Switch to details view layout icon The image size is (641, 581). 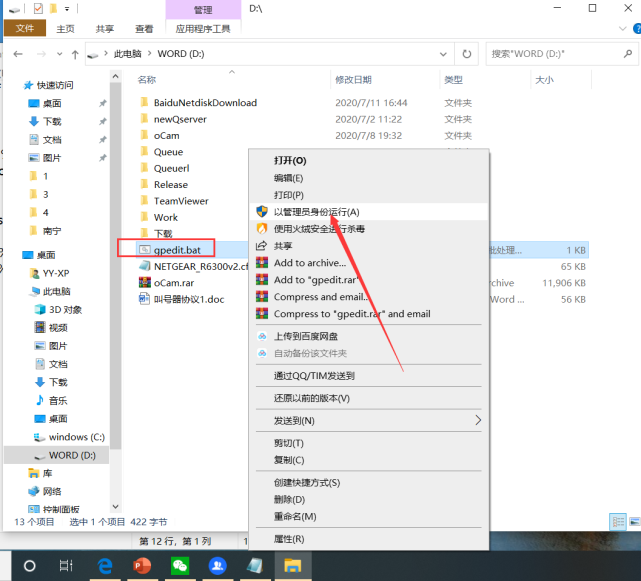pyautogui.click(x=618, y=522)
